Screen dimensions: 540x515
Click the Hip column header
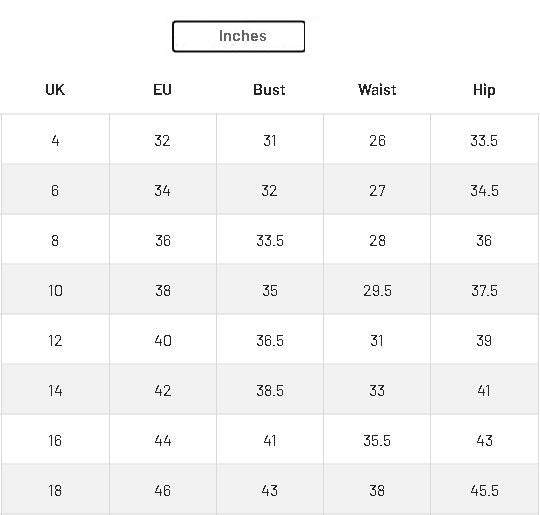pos(484,90)
